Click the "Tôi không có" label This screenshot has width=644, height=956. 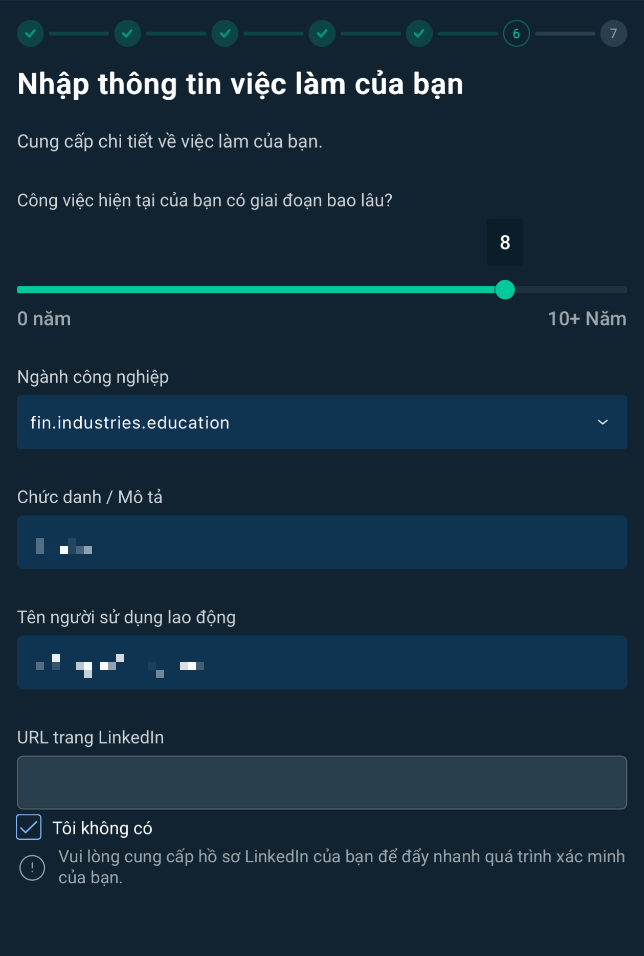point(102,828)
